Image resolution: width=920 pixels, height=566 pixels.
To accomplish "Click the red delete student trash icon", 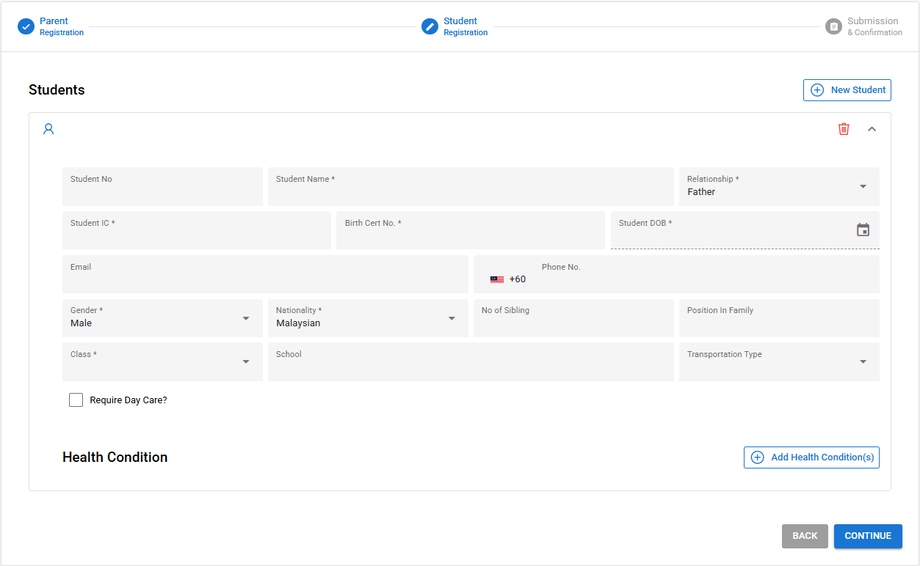I will (x=843, y=129).
